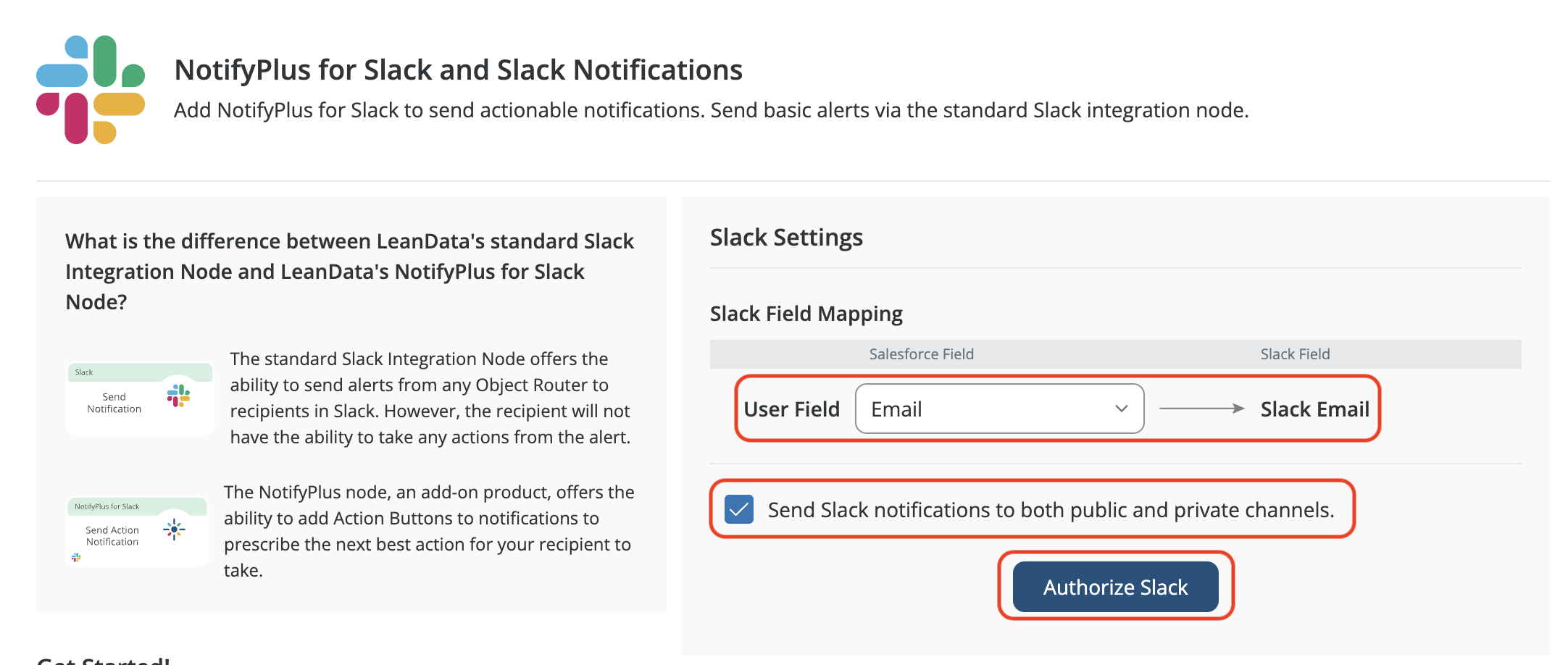
Task: Click the arrow pointing to Slack Email
Action: tap(1201, 409)
